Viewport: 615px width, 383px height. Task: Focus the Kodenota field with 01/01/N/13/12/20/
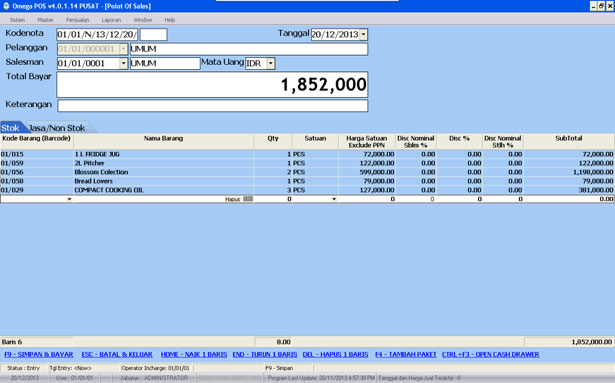(x=97, y=35)
